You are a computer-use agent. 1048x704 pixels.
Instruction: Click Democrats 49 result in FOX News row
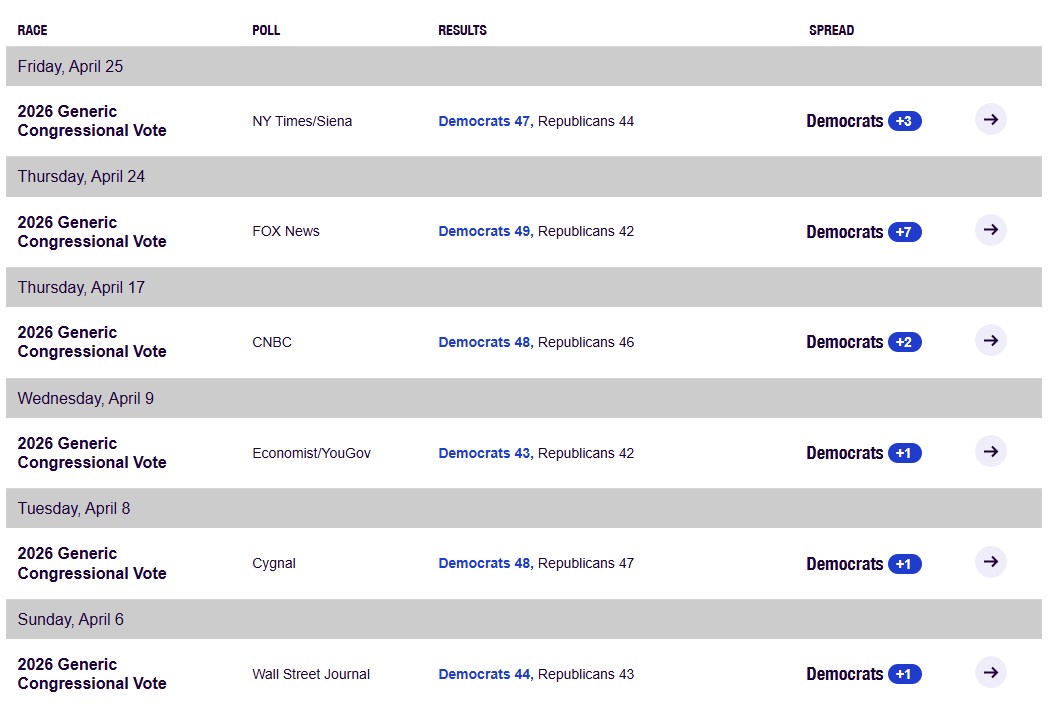[x=485, y=231]
